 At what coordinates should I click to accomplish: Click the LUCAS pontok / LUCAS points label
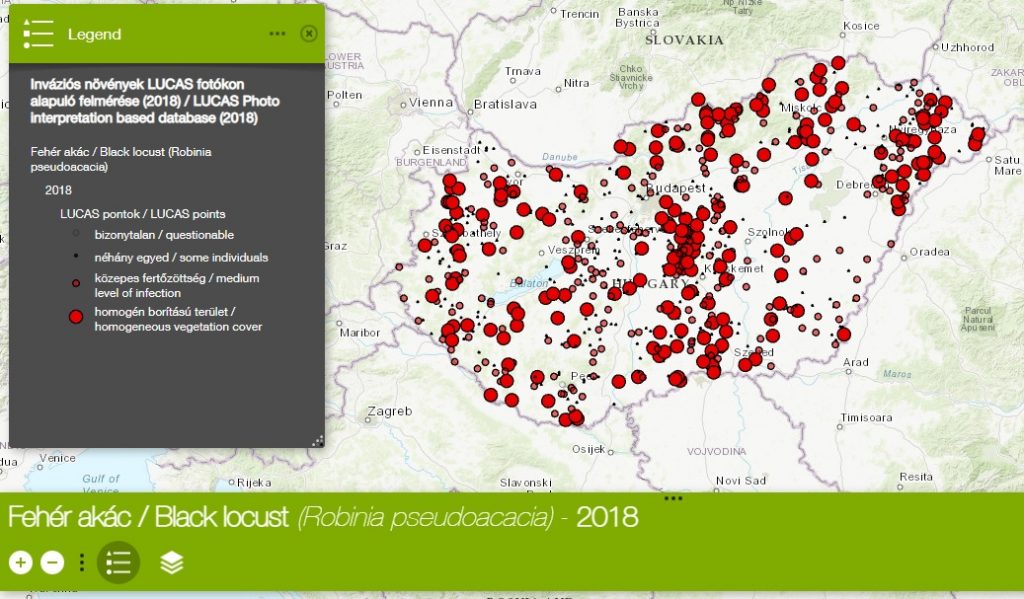point(142,214)
